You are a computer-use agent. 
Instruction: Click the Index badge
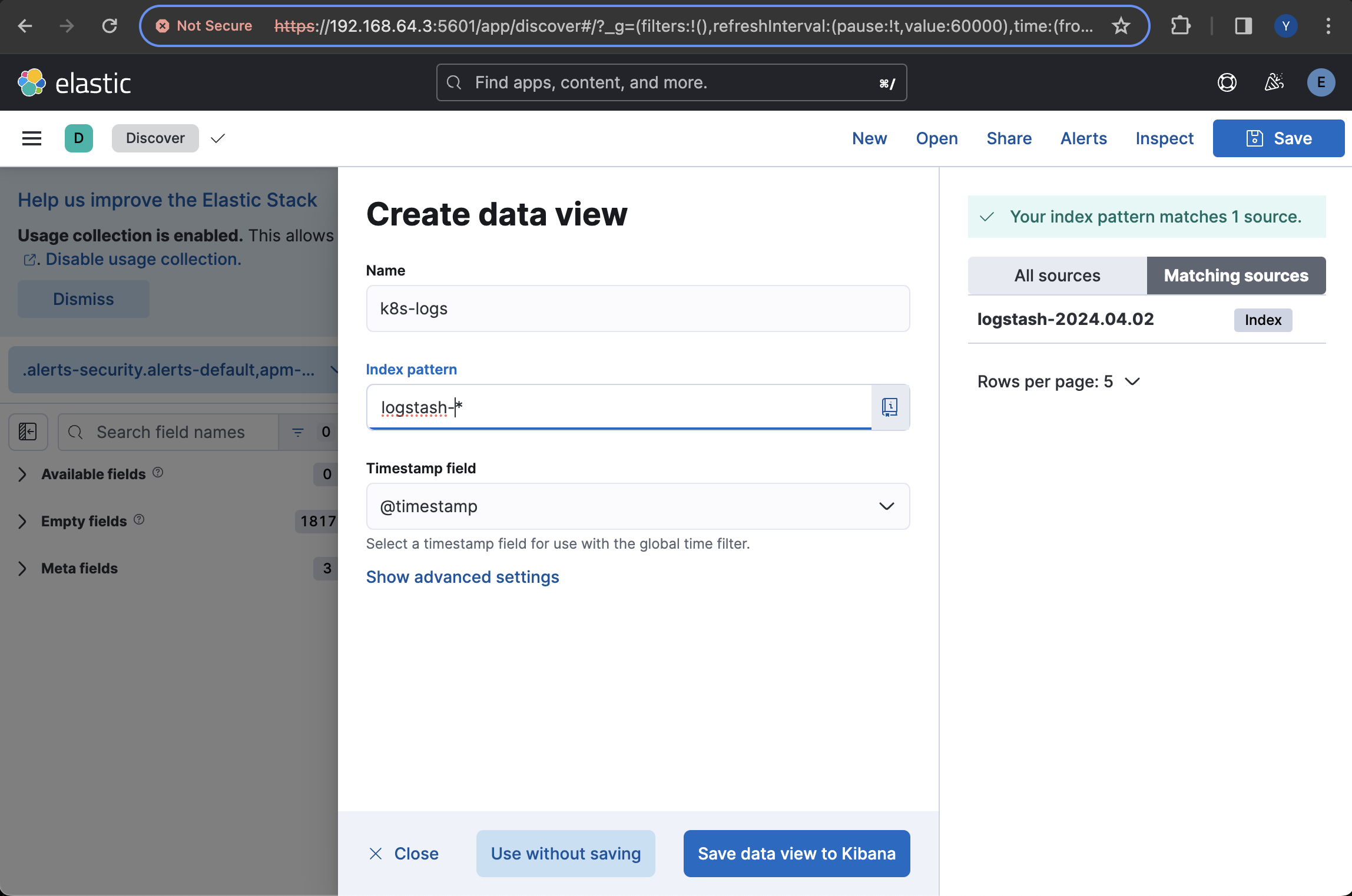coord(1263,320)
